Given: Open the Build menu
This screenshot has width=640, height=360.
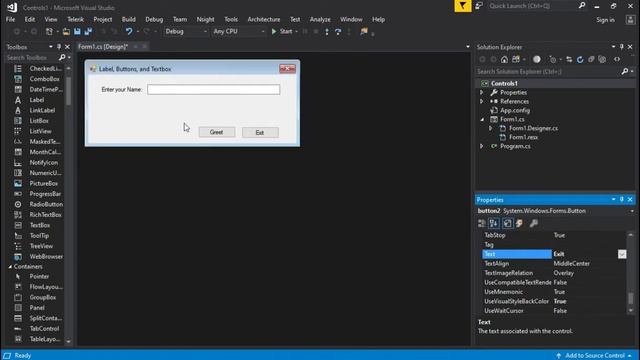Looking at the screenshot, I should tap(129, 20).
